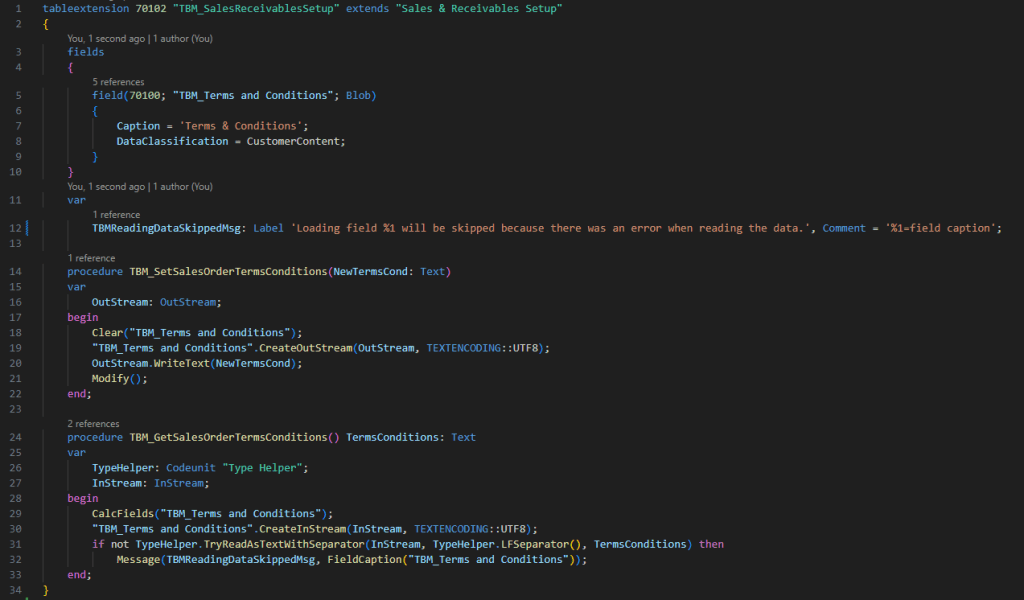Click the closing brace on line 34
Viewport: 1024px width, 600px height.
[x=45, y=589]
